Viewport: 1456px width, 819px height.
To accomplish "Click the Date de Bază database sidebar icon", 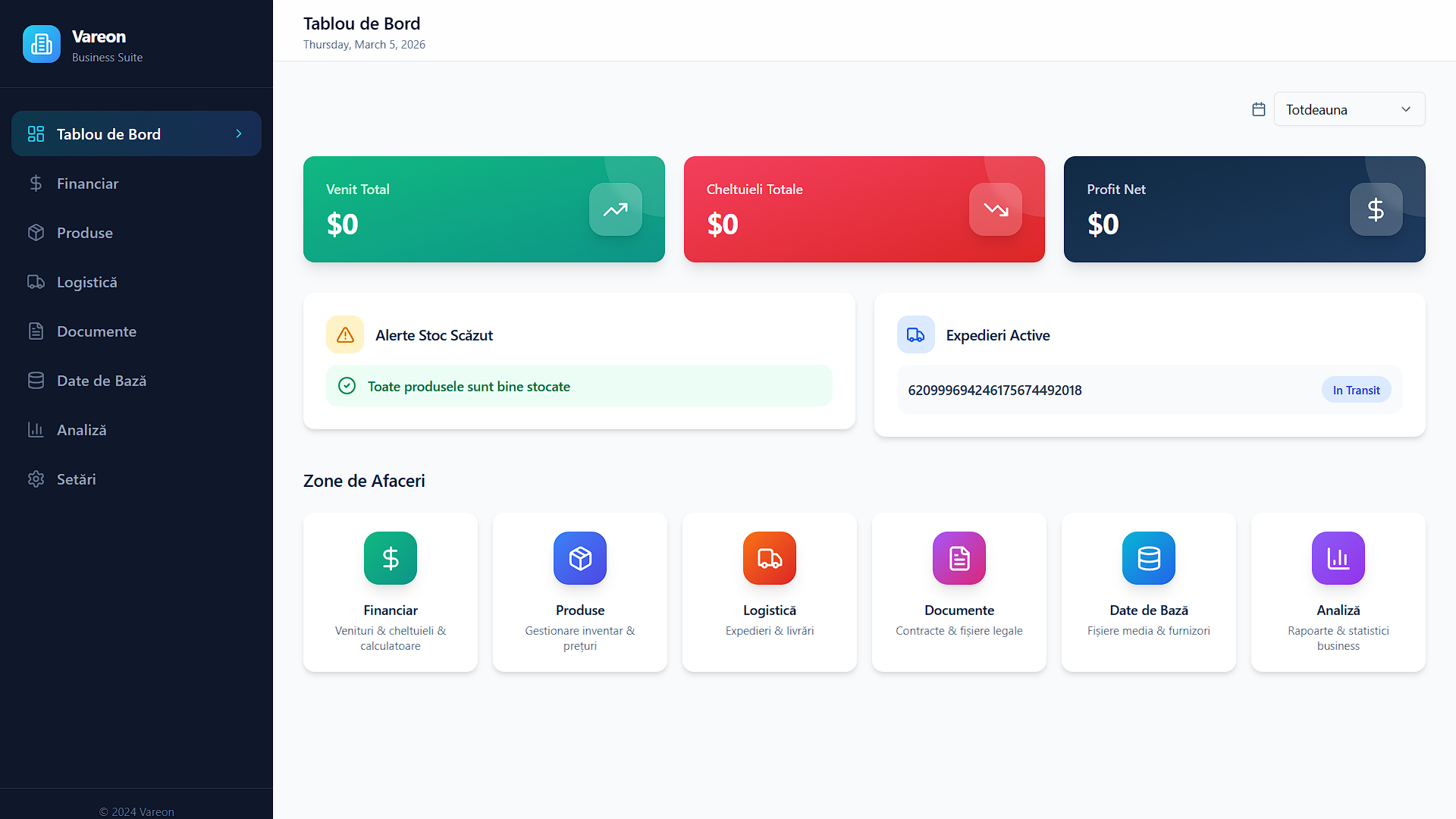I will coord(36,381).
